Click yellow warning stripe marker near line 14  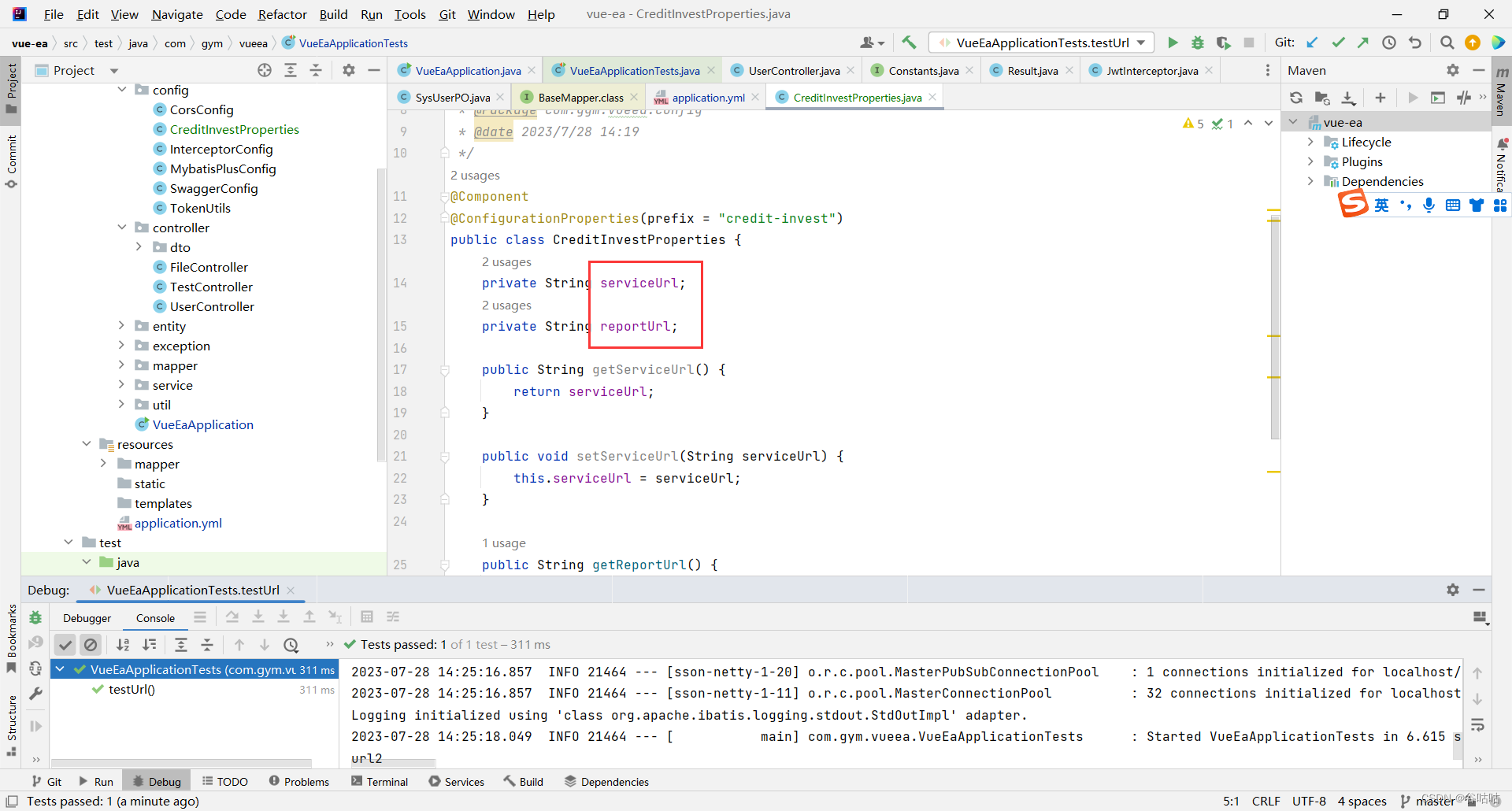1273,335
